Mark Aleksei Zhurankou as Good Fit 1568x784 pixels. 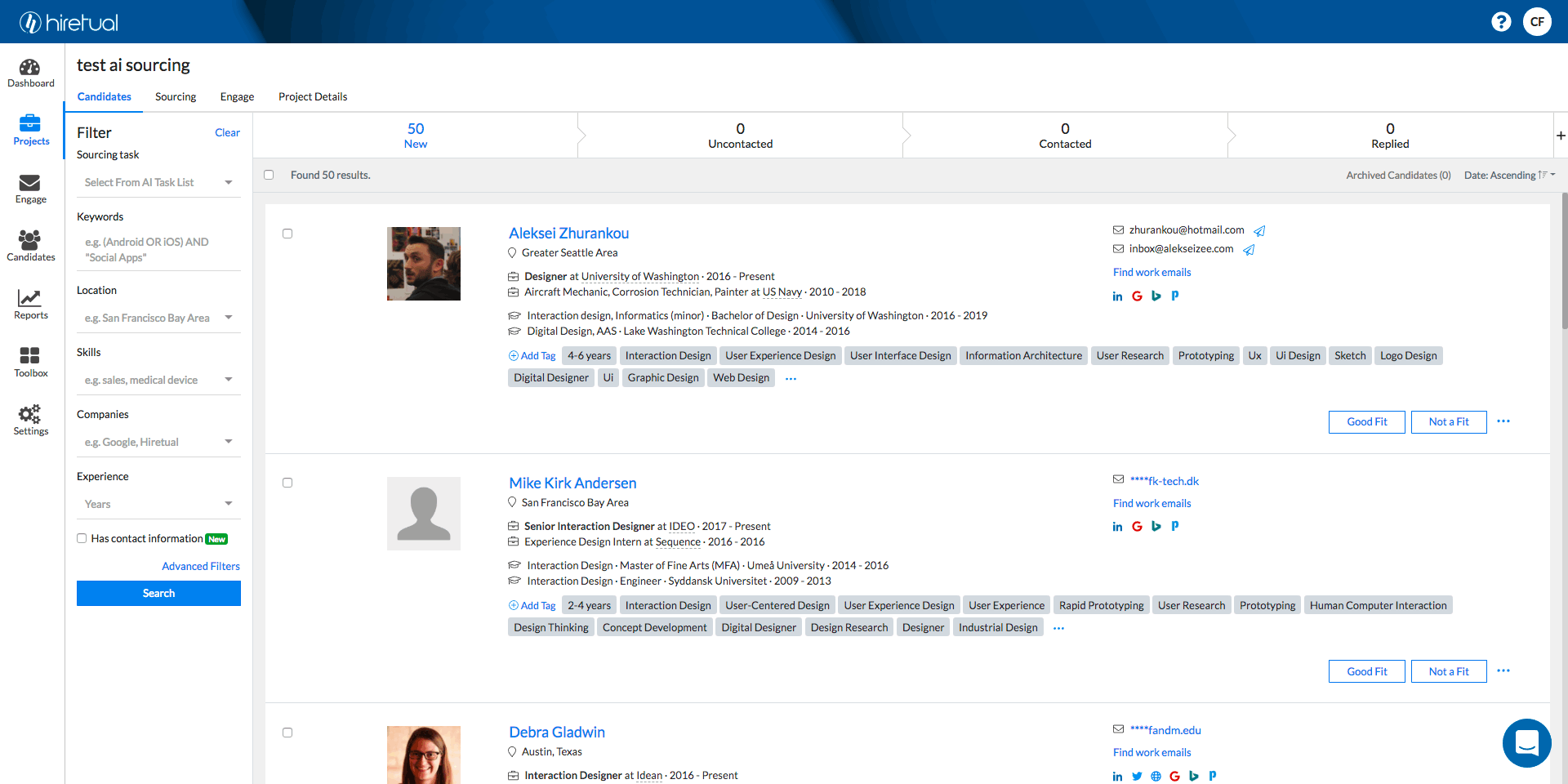pyautogui.click(x=1366, y=421)
